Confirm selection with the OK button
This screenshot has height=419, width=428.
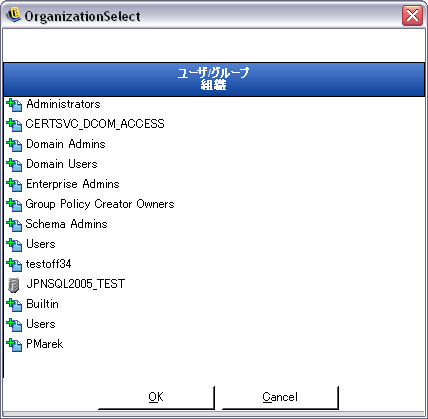156,397
